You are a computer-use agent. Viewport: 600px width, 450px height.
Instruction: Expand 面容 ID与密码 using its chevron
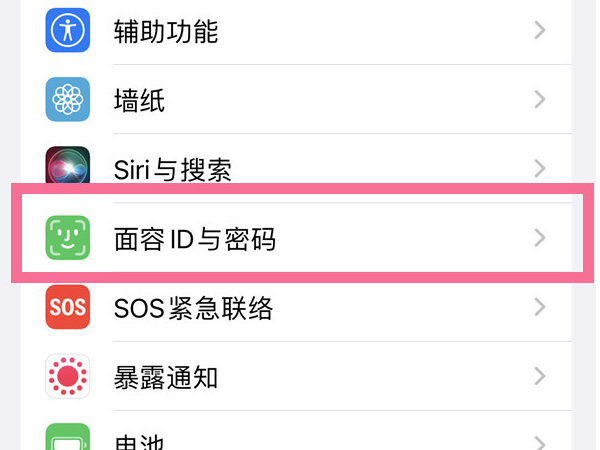pyautogui.click(x=540, y=238)
